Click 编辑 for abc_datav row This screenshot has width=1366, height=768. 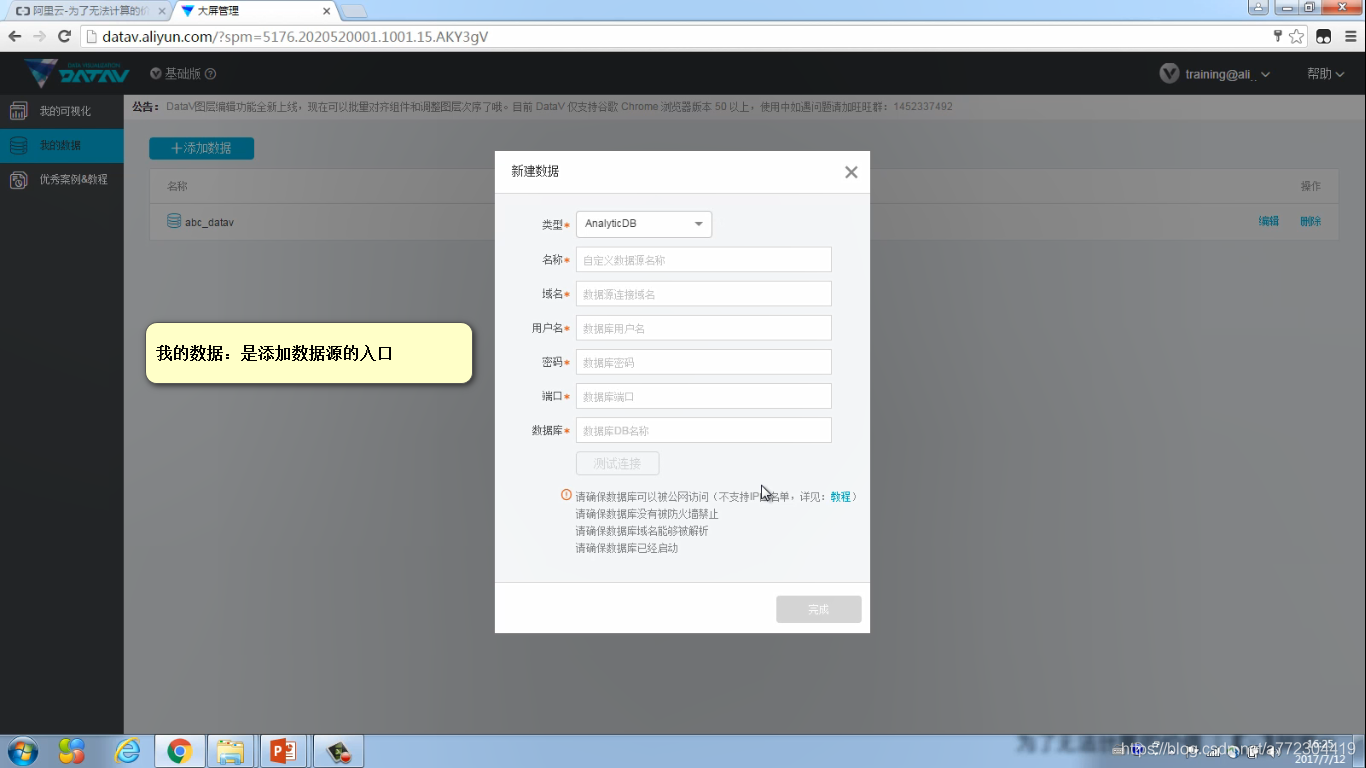[1269, 221]
